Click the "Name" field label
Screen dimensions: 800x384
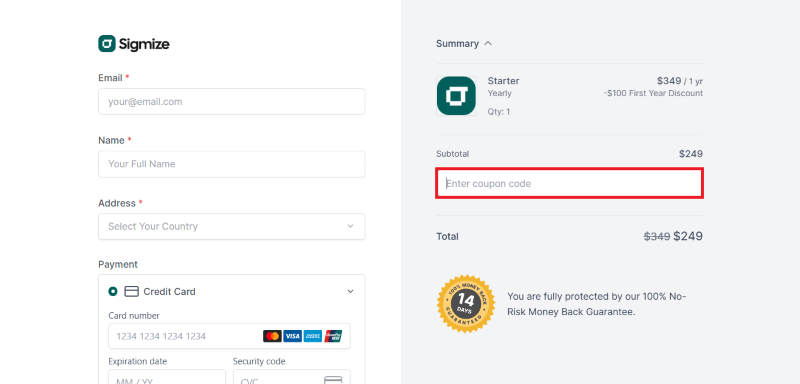click(x=111, y=140)
